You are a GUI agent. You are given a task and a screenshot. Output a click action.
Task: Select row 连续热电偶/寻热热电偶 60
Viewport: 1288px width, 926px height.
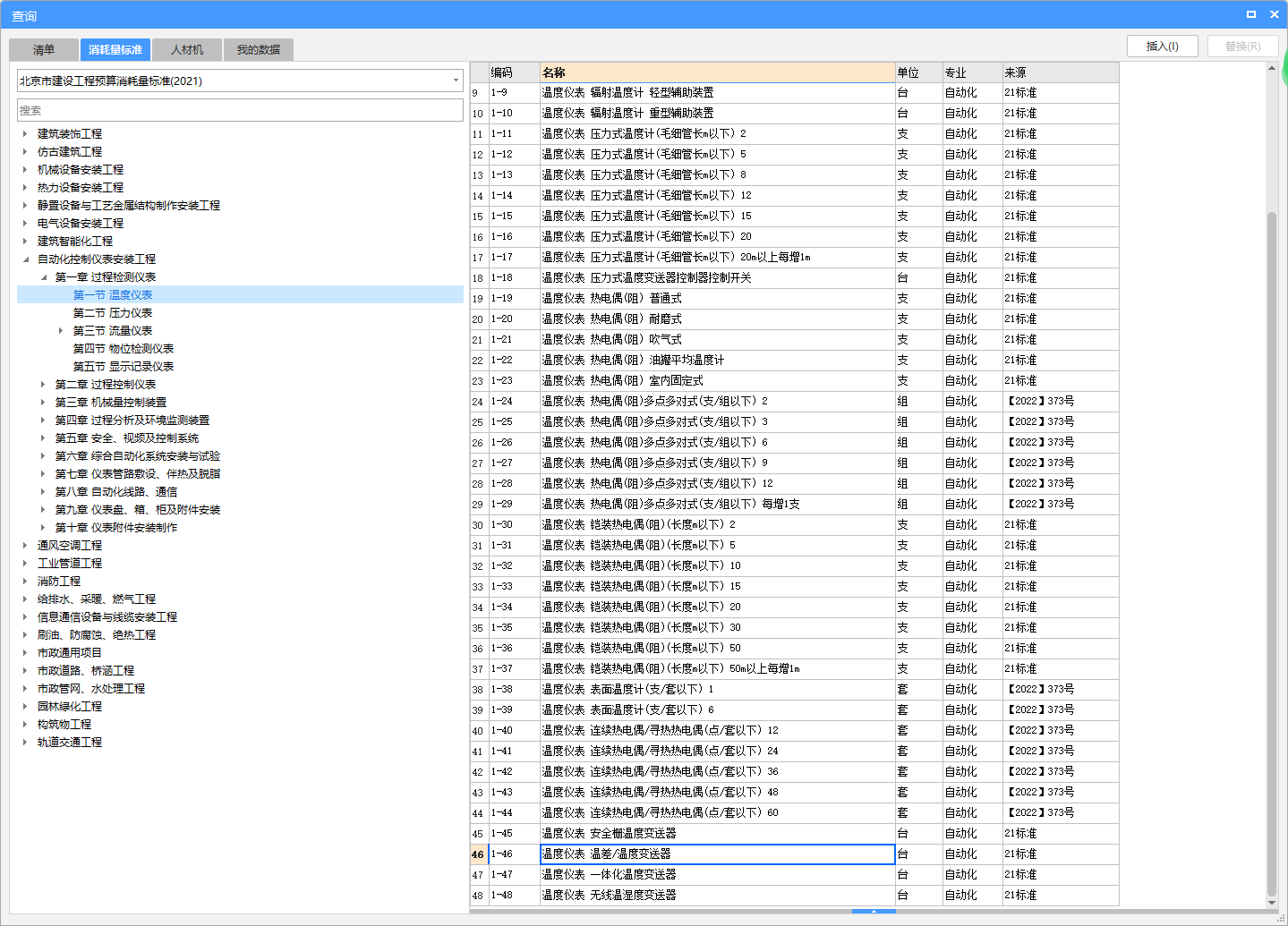(x=718, y=813)
